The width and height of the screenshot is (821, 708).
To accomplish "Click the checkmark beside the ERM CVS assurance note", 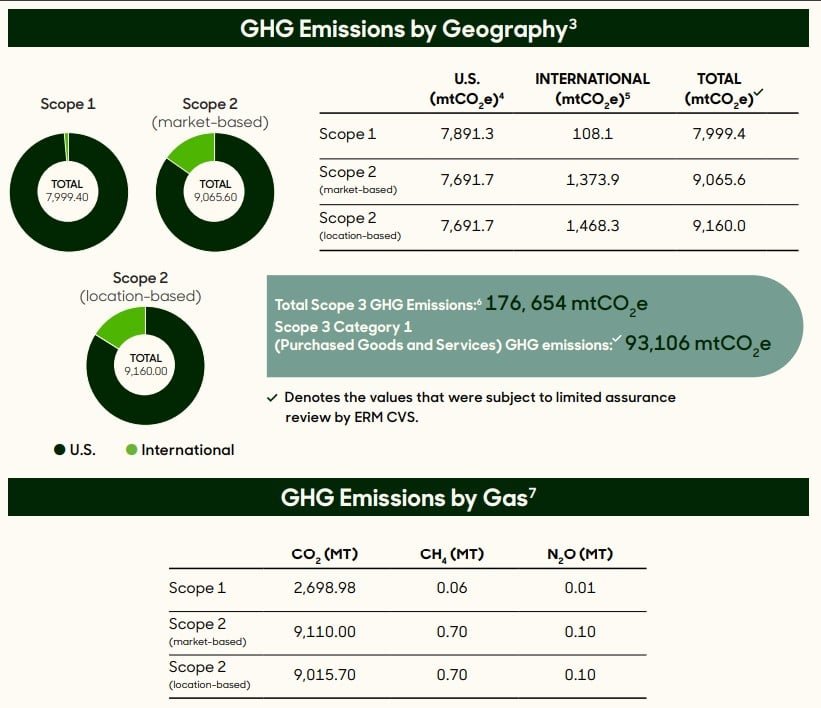I will (271, 397).
